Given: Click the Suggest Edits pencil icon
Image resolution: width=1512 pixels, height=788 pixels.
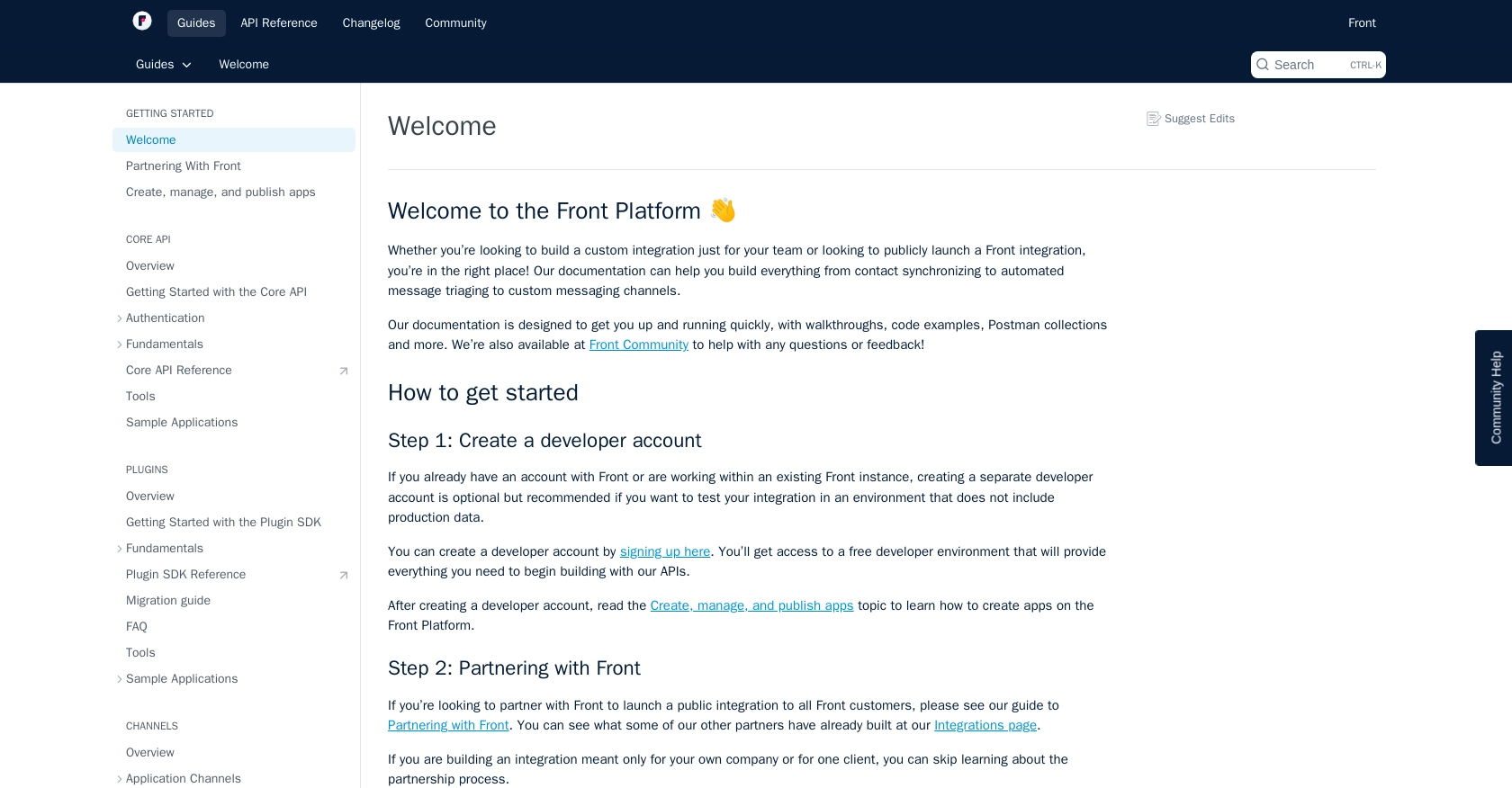Looking at the screenshot, I should pos(1153,119).
